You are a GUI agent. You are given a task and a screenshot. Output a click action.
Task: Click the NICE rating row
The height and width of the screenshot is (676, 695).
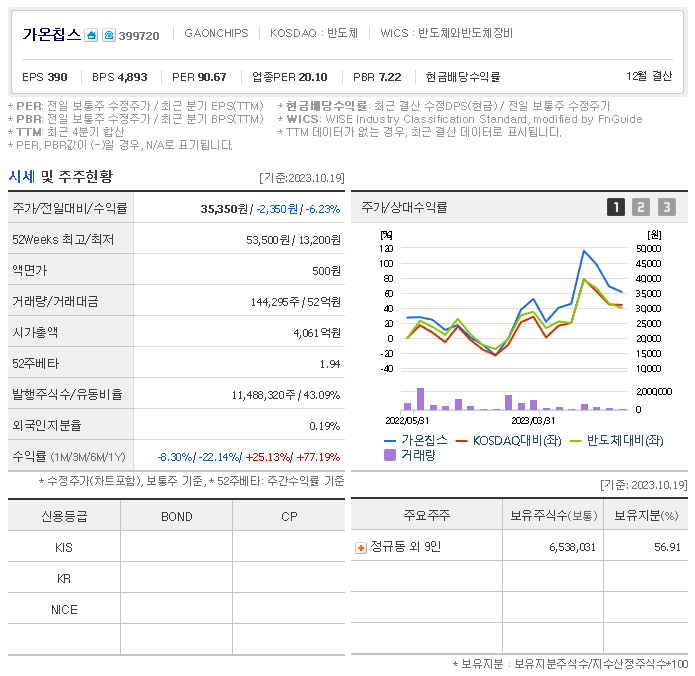pyautogui.click(x=176, y=610)
